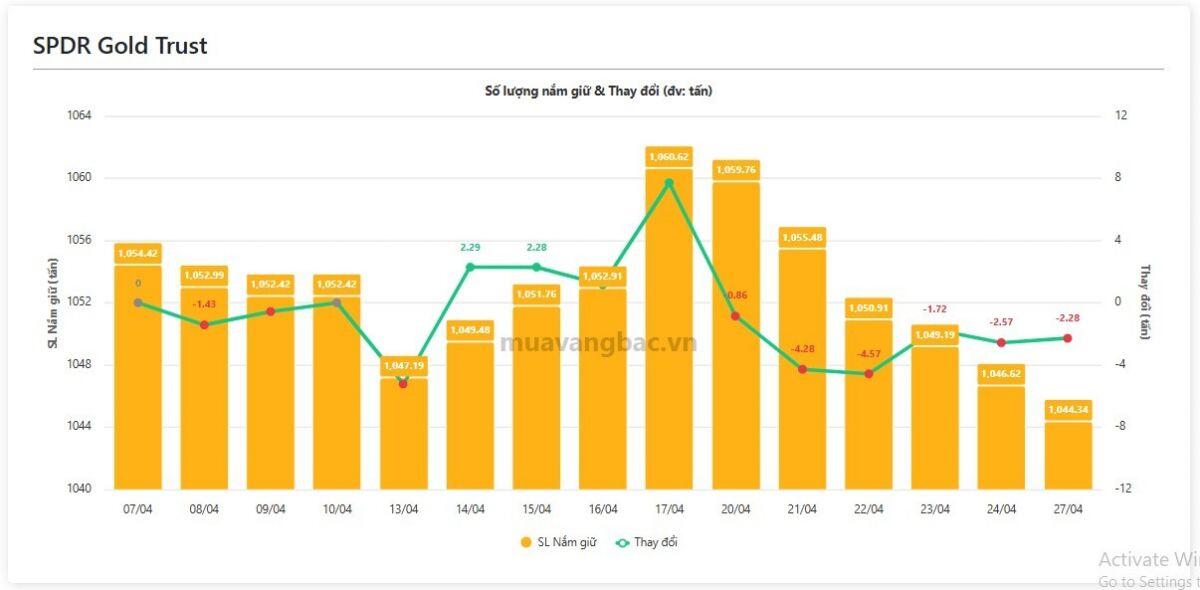Click the chart title Số lượng nắm giữ & Thay đổi
Image resolution: width=1200 pixels, height=590 pixels.
point(599,91)
